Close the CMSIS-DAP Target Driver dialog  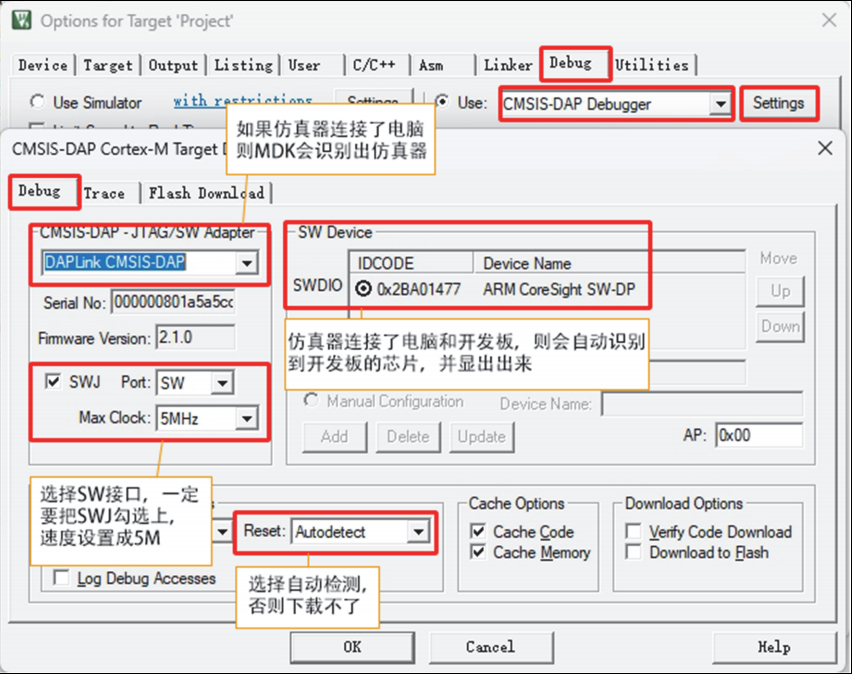[x=825, y=149]
